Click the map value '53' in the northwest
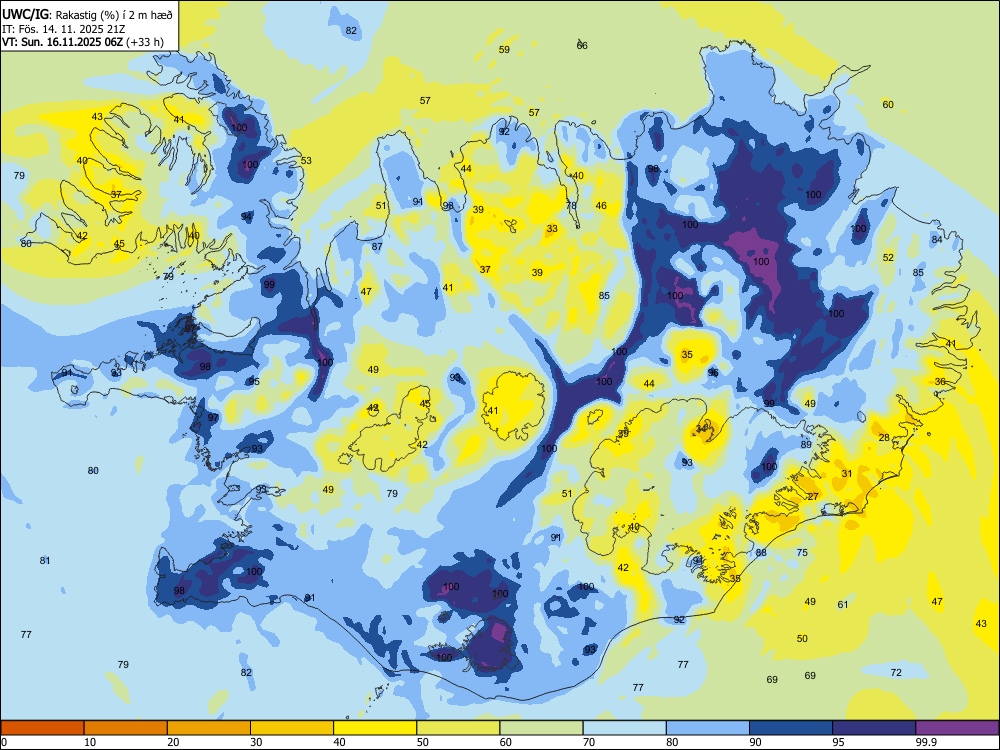This screenshot has height=750, width=1000. click(x=306, y=161)
